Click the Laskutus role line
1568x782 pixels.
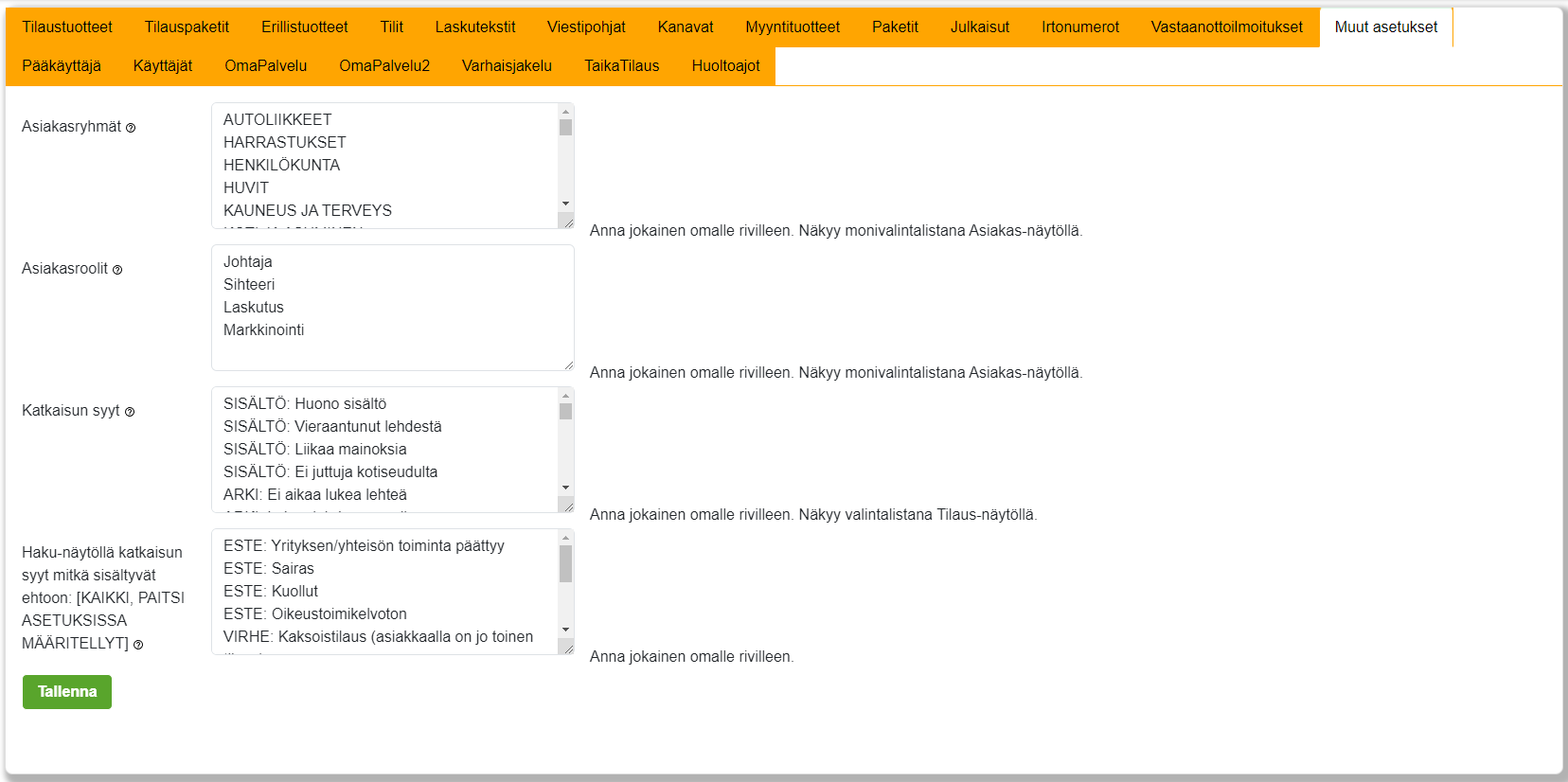[254, 308]
